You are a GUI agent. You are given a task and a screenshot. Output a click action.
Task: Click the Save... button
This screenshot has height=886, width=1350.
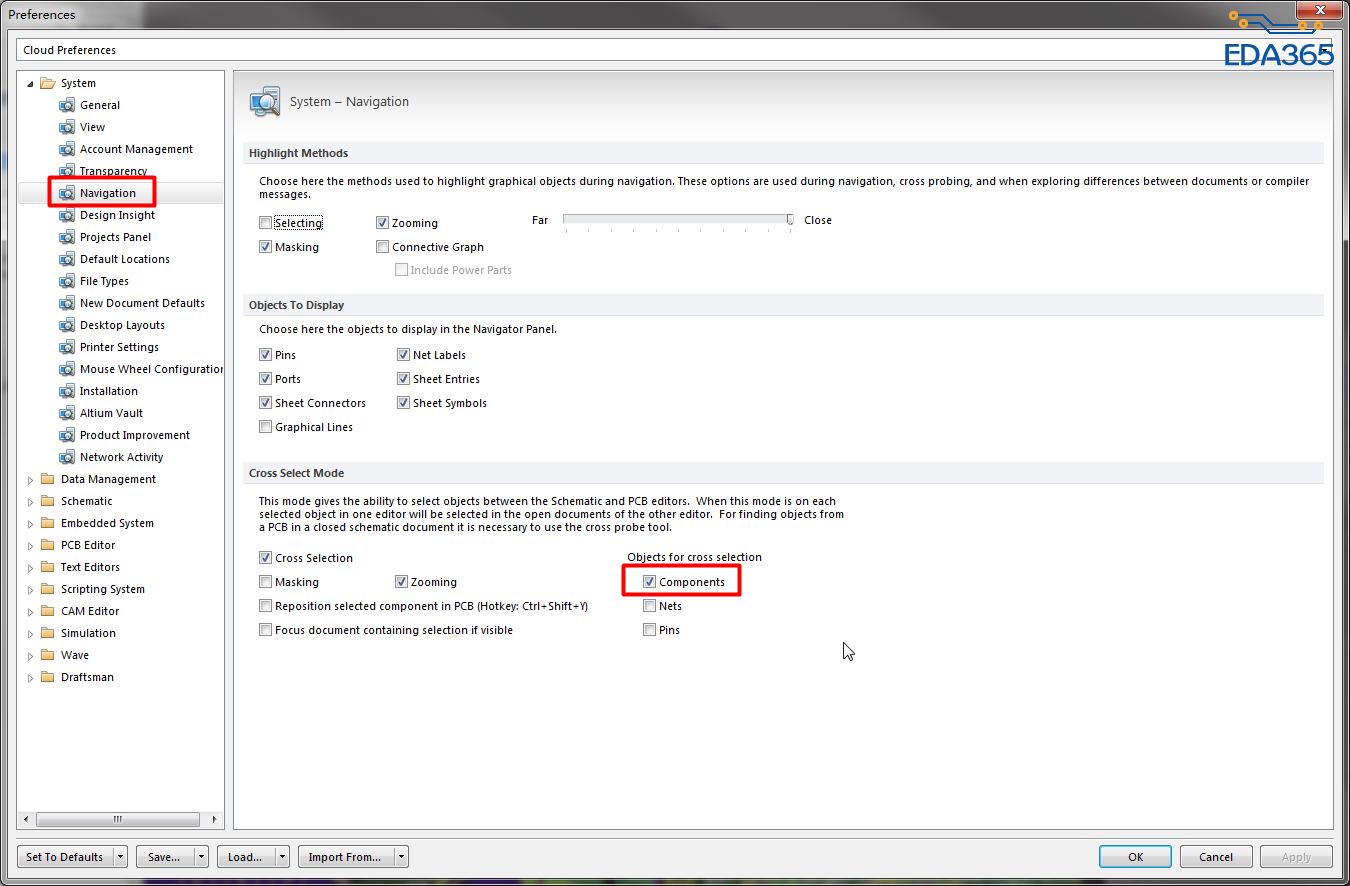pyautogui.click(x=164, y=857)
